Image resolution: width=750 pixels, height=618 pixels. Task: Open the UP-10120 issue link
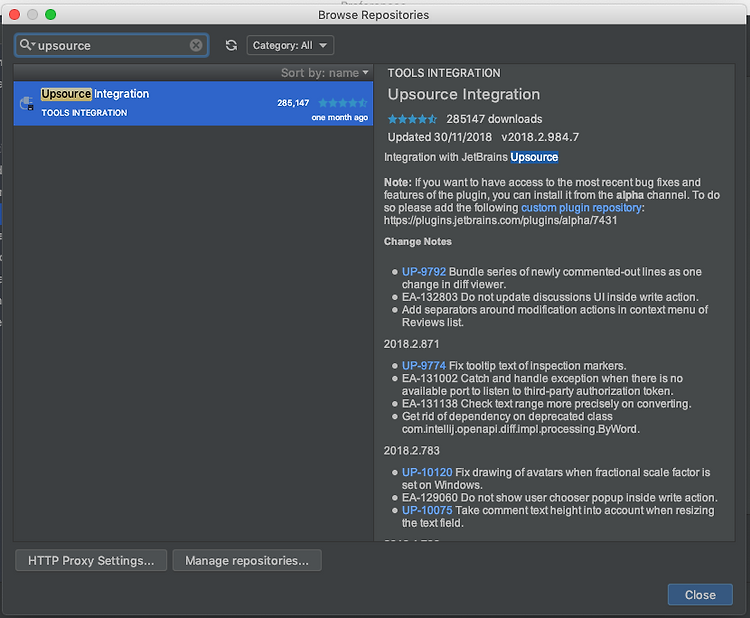click(x=427, y=473)
